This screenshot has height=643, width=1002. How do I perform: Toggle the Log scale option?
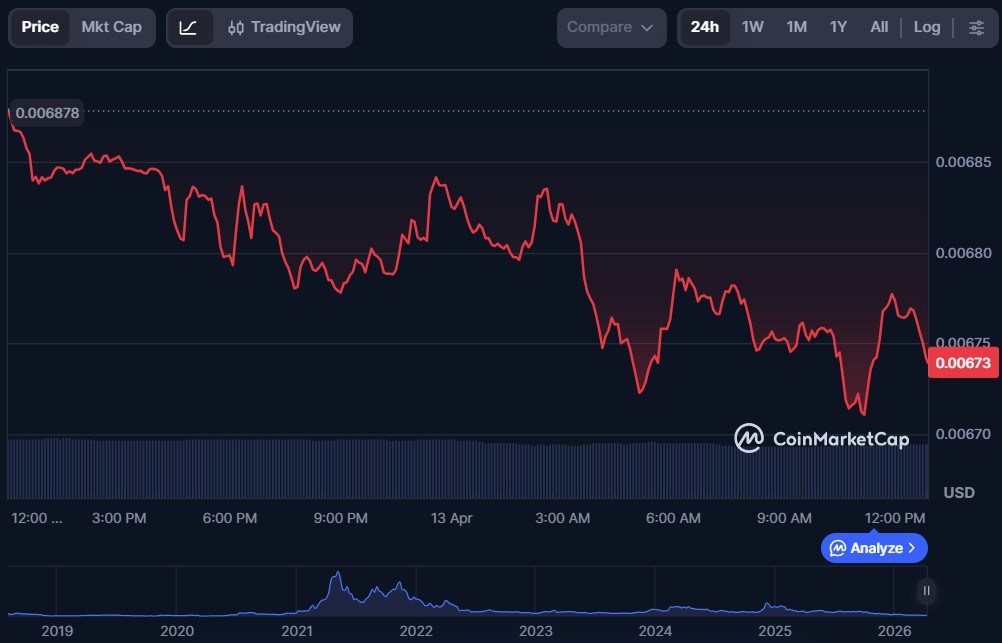point(926,27)
